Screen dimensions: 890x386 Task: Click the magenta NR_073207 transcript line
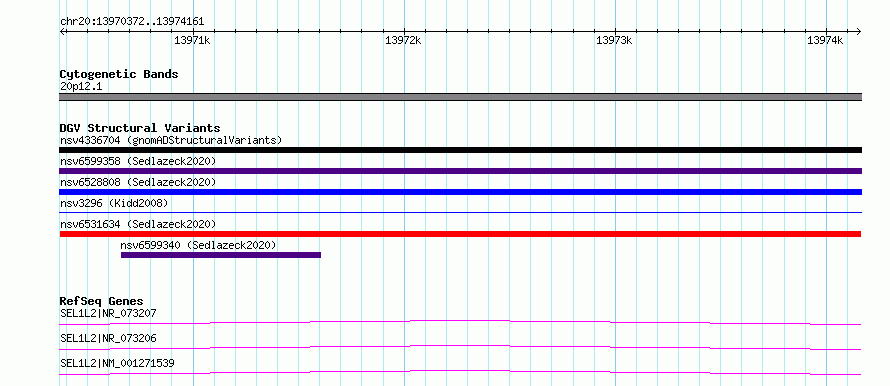pos(460,322)
